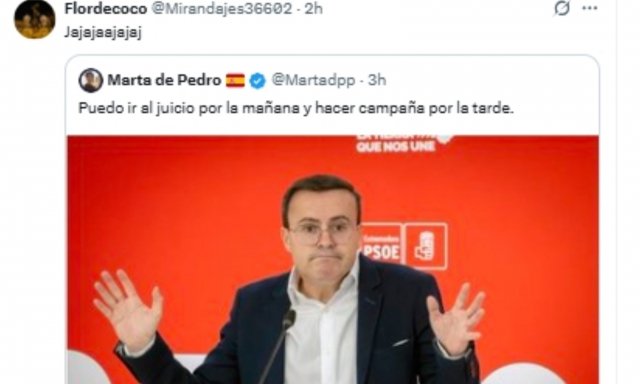
Task: Open Grok explain icon on Flordecoco's post
Action: pos(562,8)
